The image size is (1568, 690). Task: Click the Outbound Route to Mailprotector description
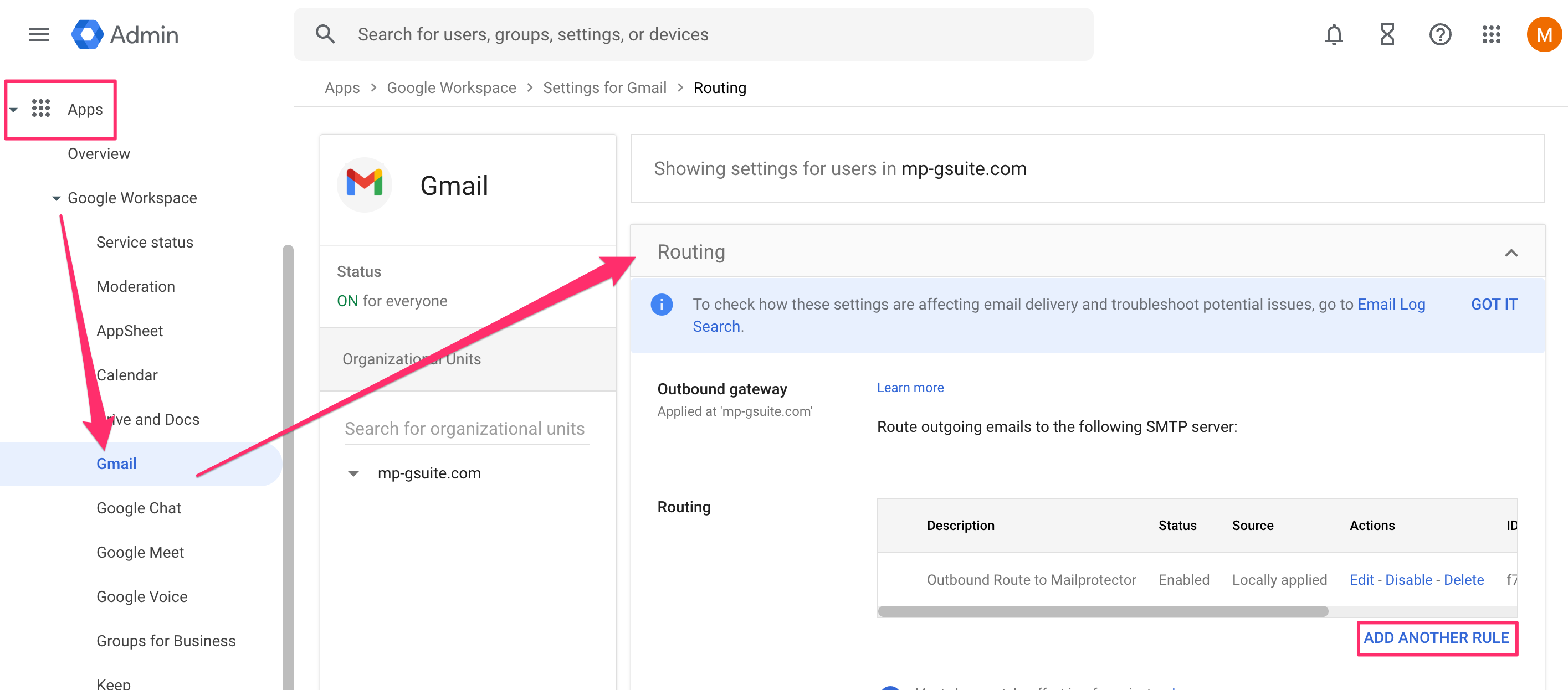(1031, 580)
